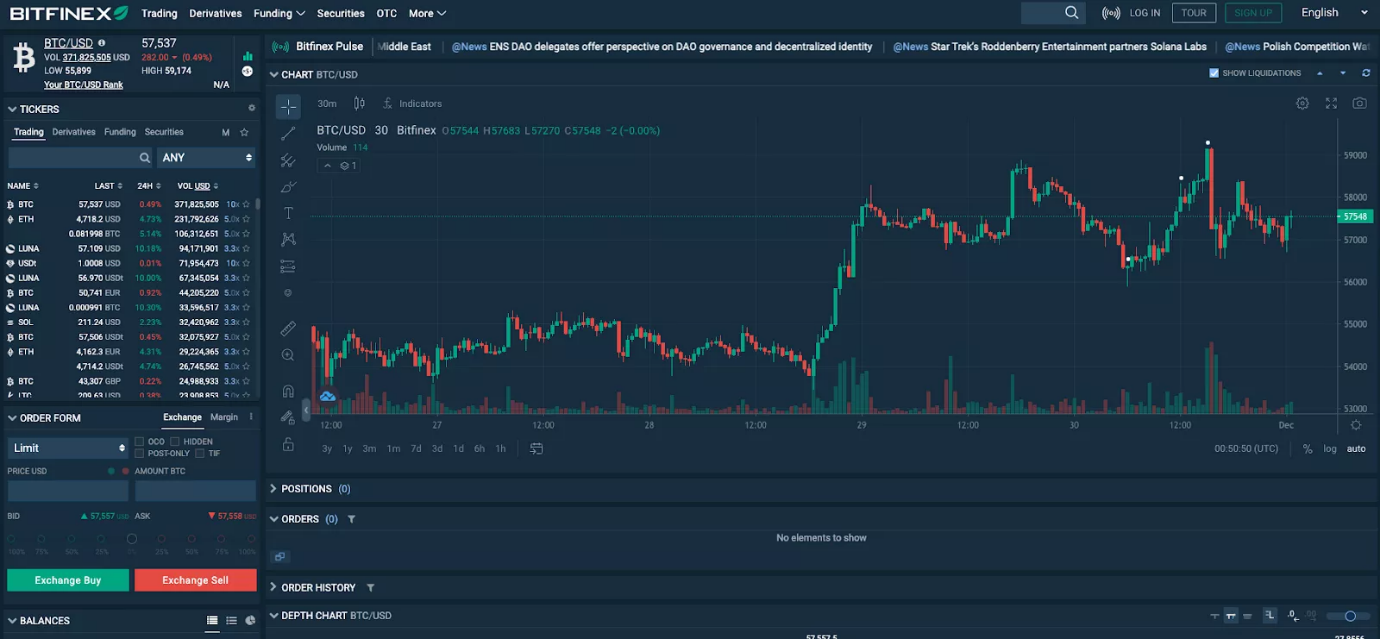Open the go-to-date calendar icon below chart
Viewport: 1380px width, 639px height.
click(536, 448)
